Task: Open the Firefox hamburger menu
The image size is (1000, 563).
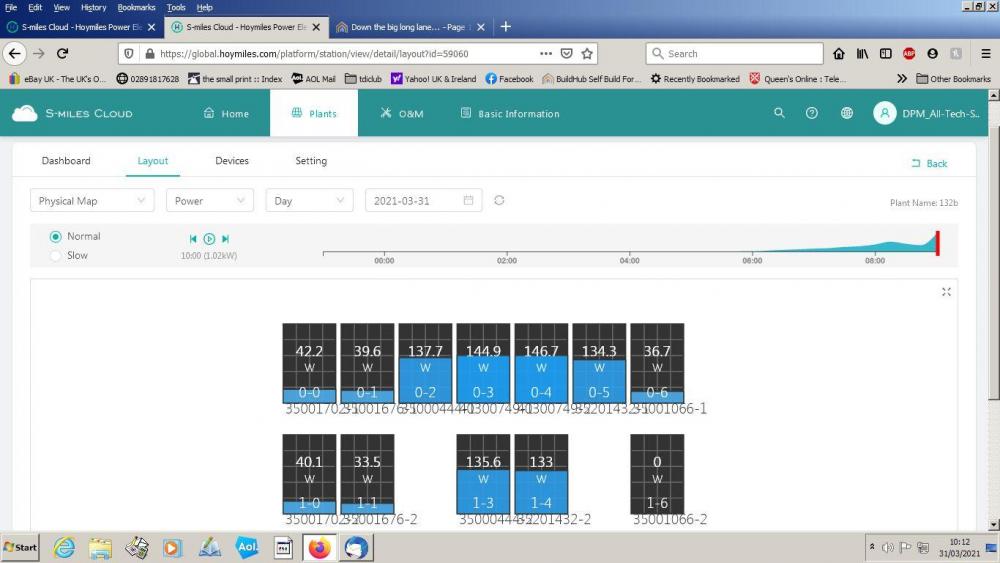Action: coord(985,54)
